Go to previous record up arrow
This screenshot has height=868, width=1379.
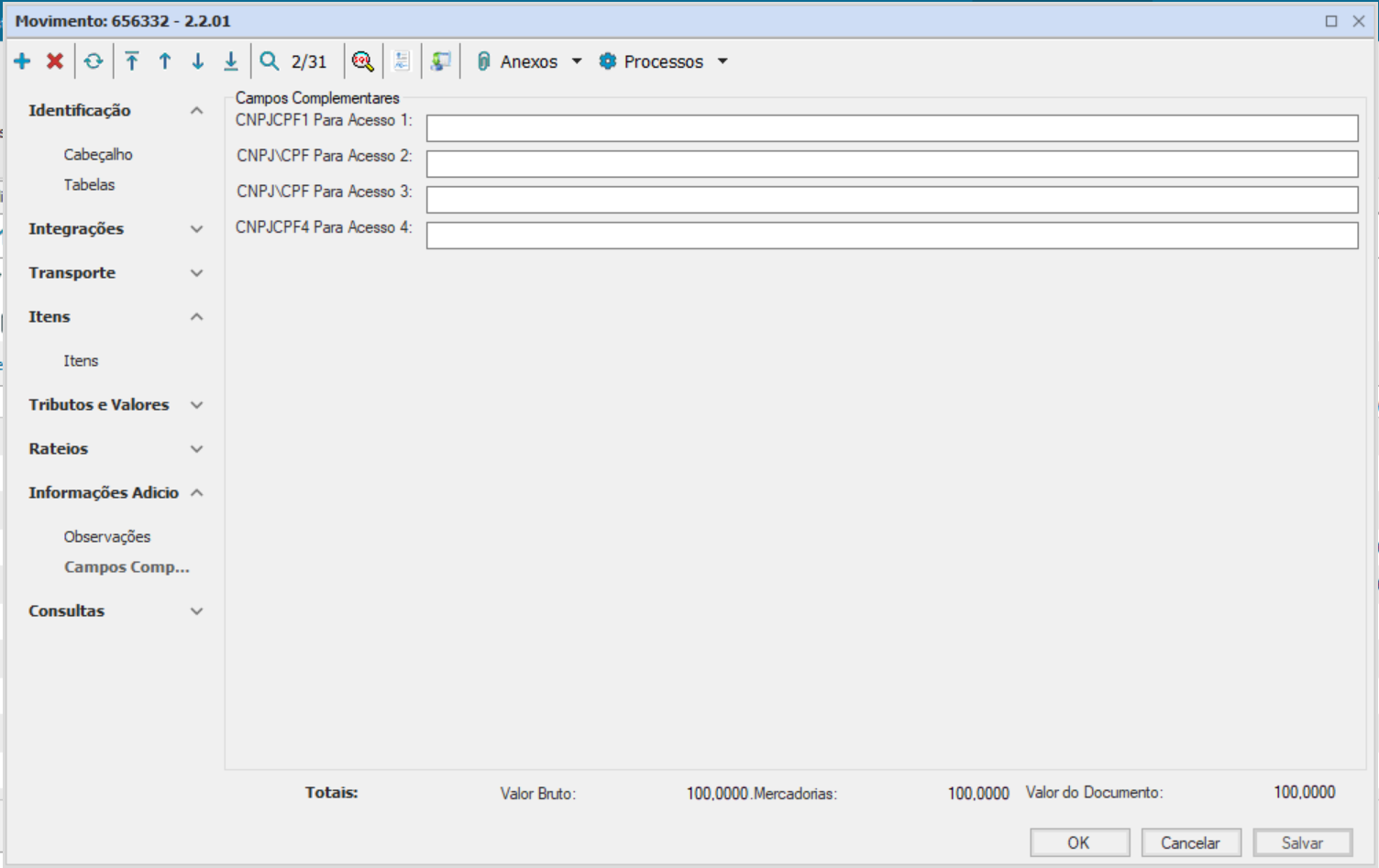tap(165, 61)
